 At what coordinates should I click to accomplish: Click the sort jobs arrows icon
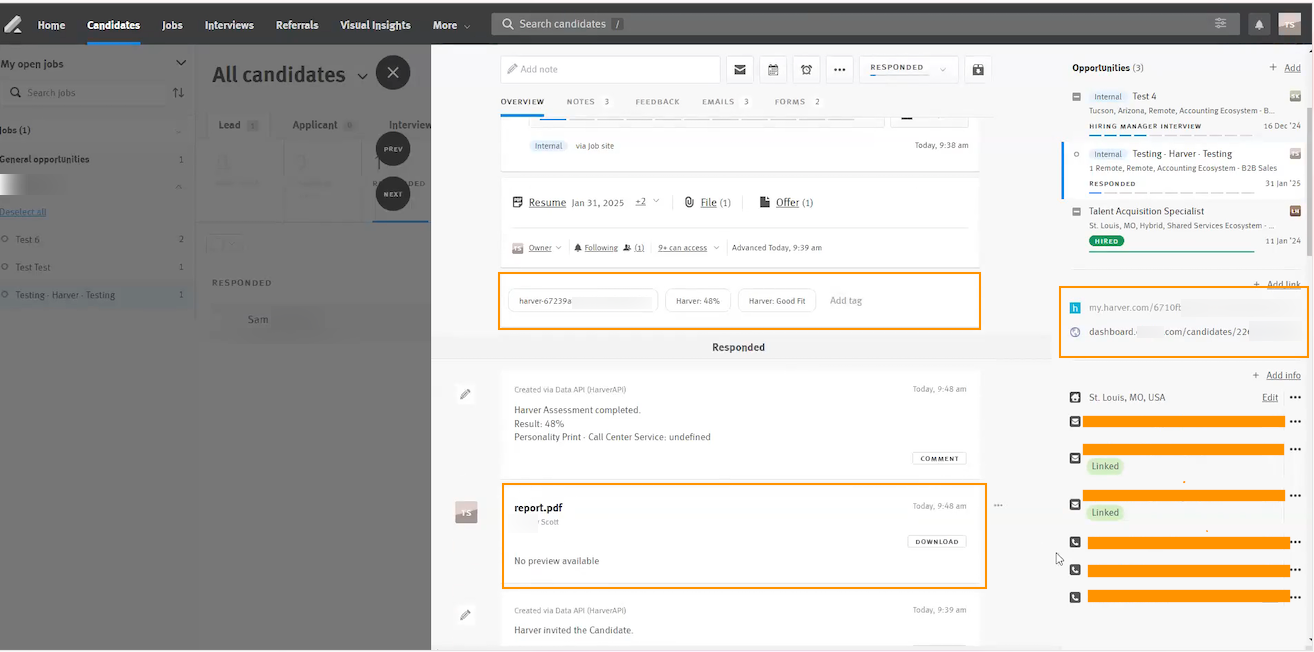click(178, 93)
